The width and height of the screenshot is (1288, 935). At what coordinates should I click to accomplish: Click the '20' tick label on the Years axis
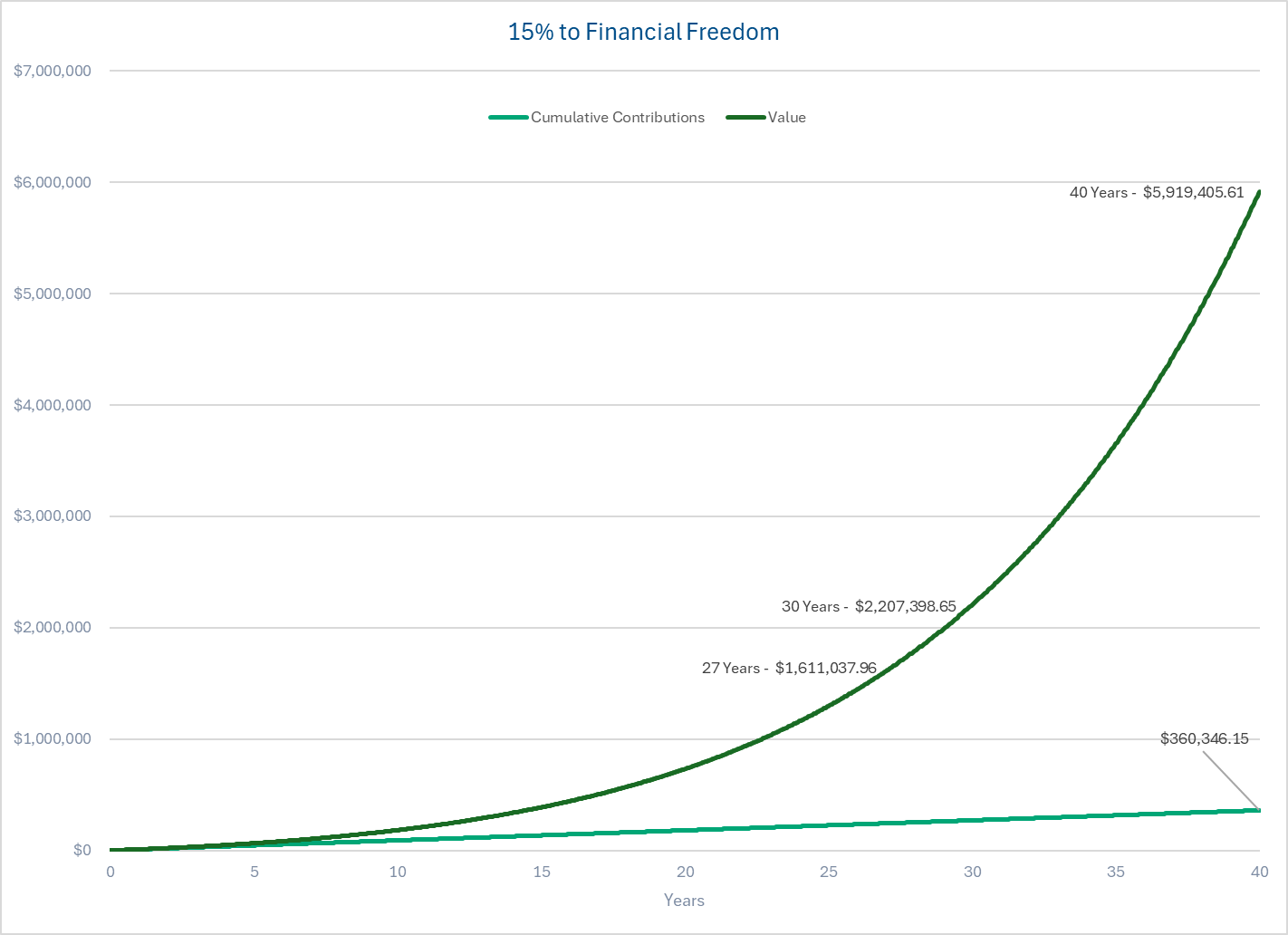tap(685, 872)
